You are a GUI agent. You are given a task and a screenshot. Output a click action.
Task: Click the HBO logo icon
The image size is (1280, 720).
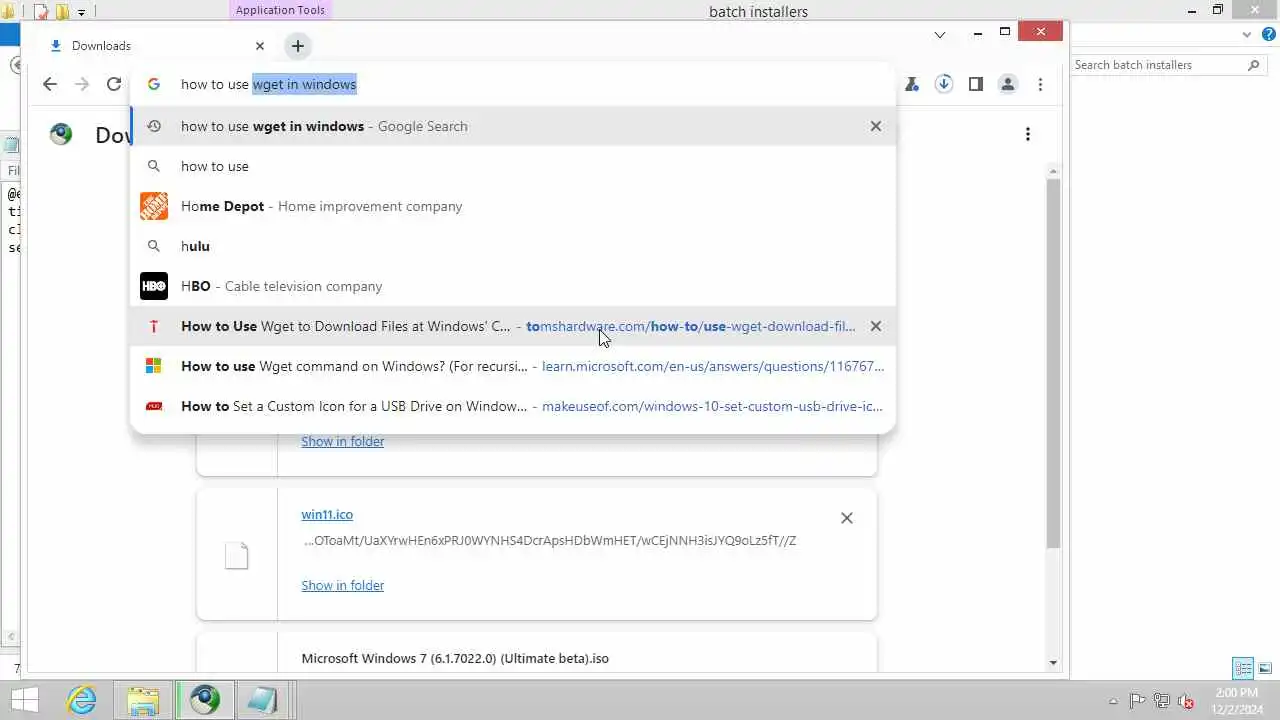[x=154, y=286]
